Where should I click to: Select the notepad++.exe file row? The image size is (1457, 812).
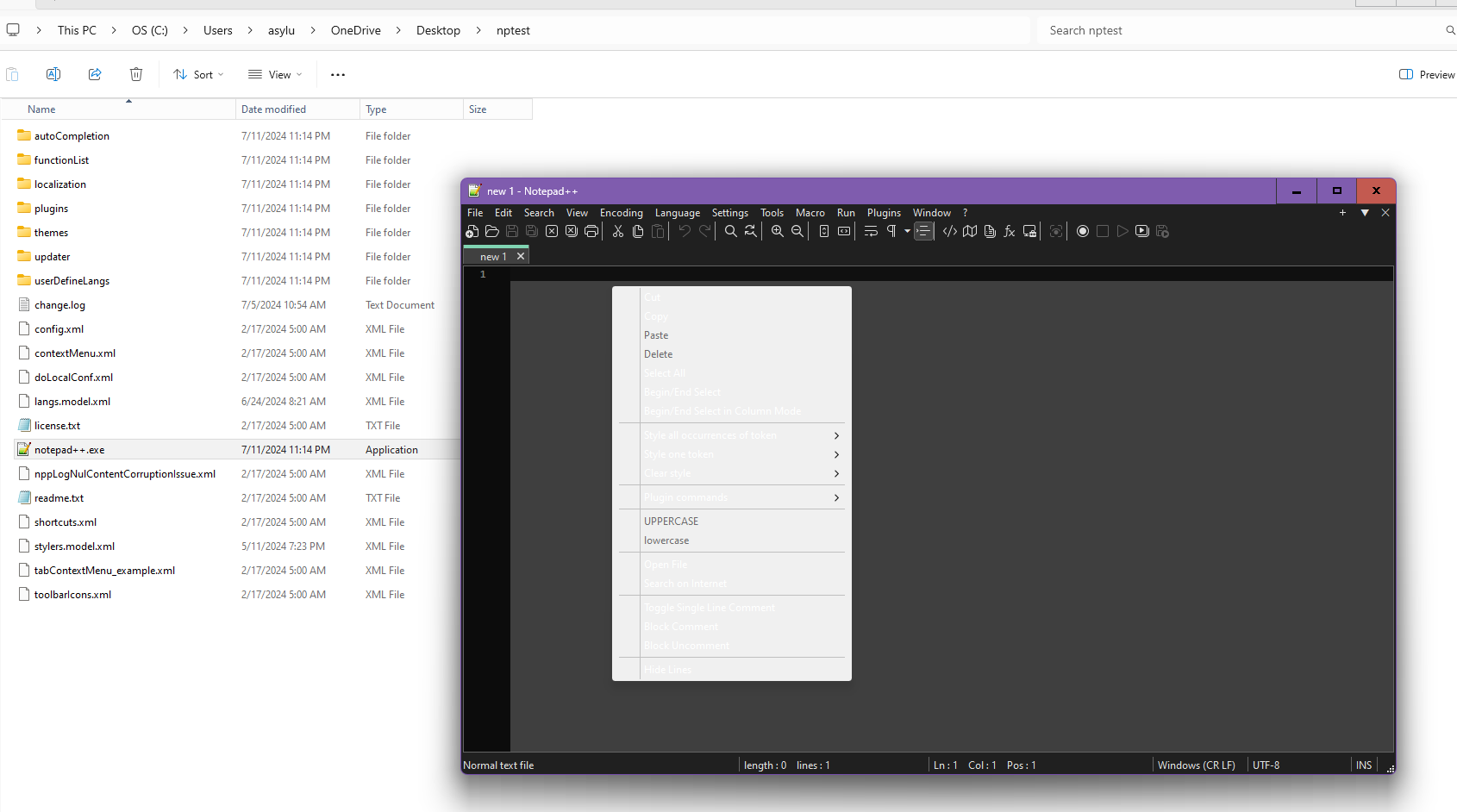point(237,450)
